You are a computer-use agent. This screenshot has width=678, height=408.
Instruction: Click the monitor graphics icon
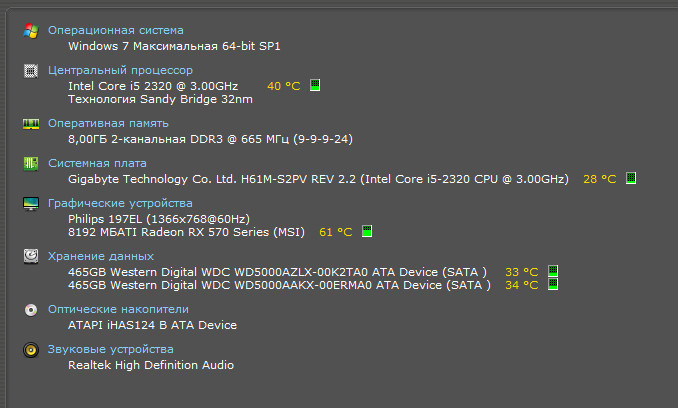[31, 204]
